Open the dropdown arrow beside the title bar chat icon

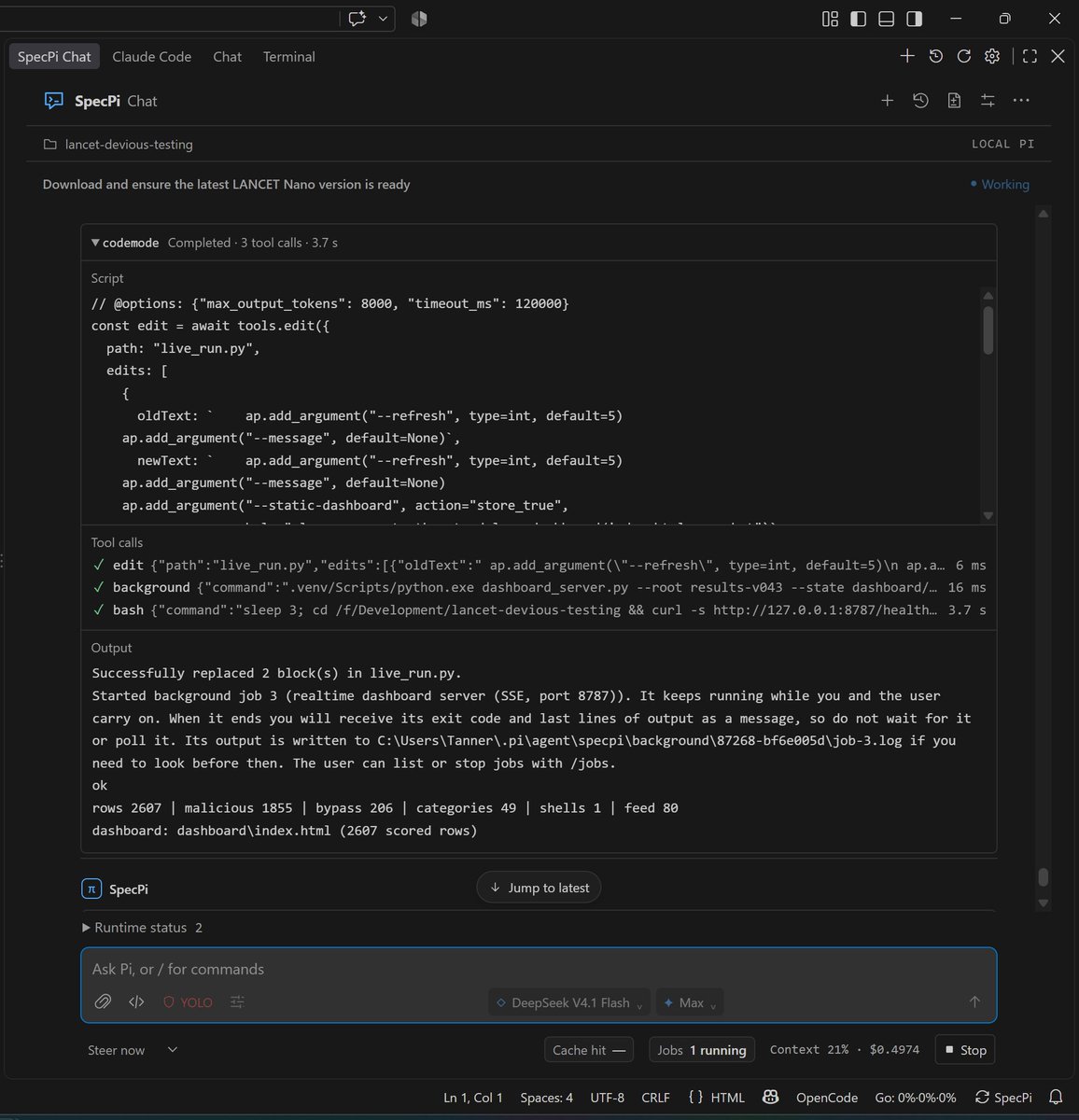coord(383,19)
